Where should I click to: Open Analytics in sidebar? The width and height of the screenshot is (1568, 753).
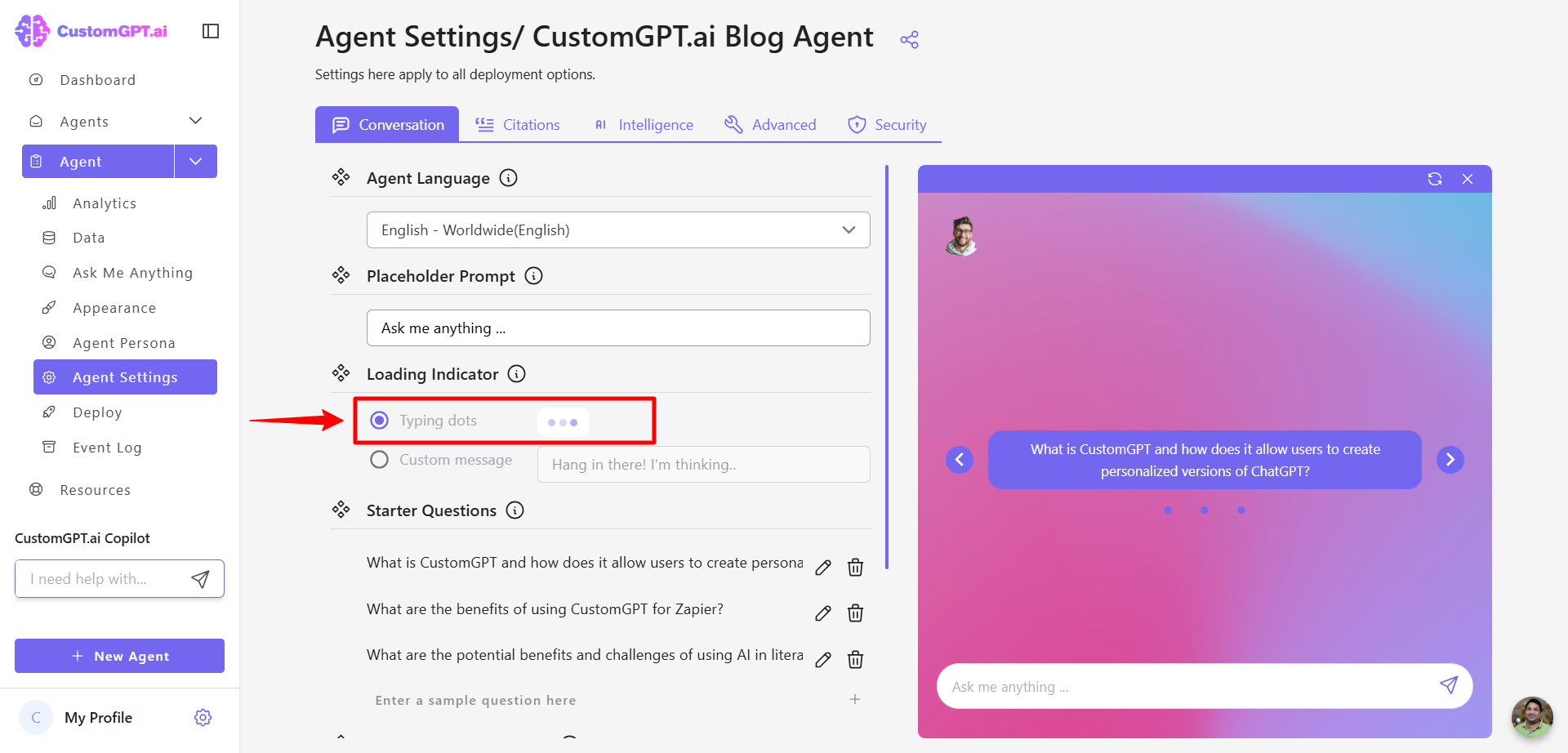[105, 203]
